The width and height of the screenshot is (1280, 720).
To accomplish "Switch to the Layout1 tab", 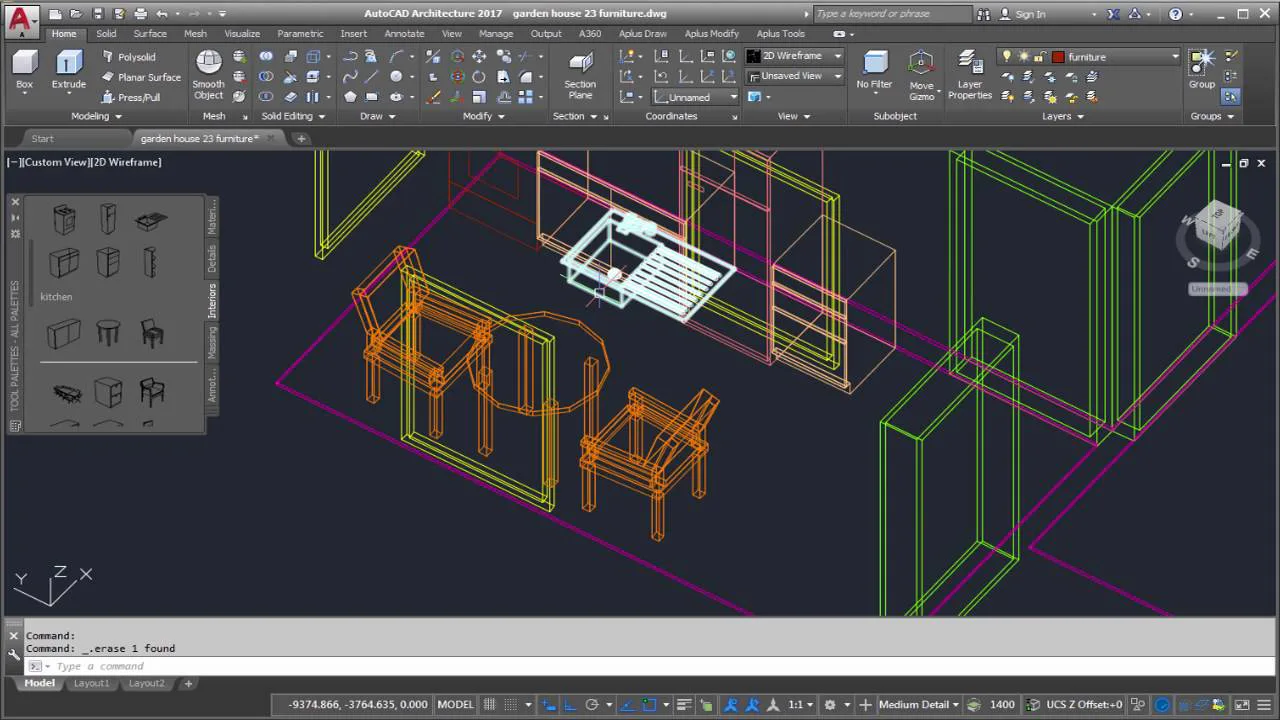I will 91,683.
